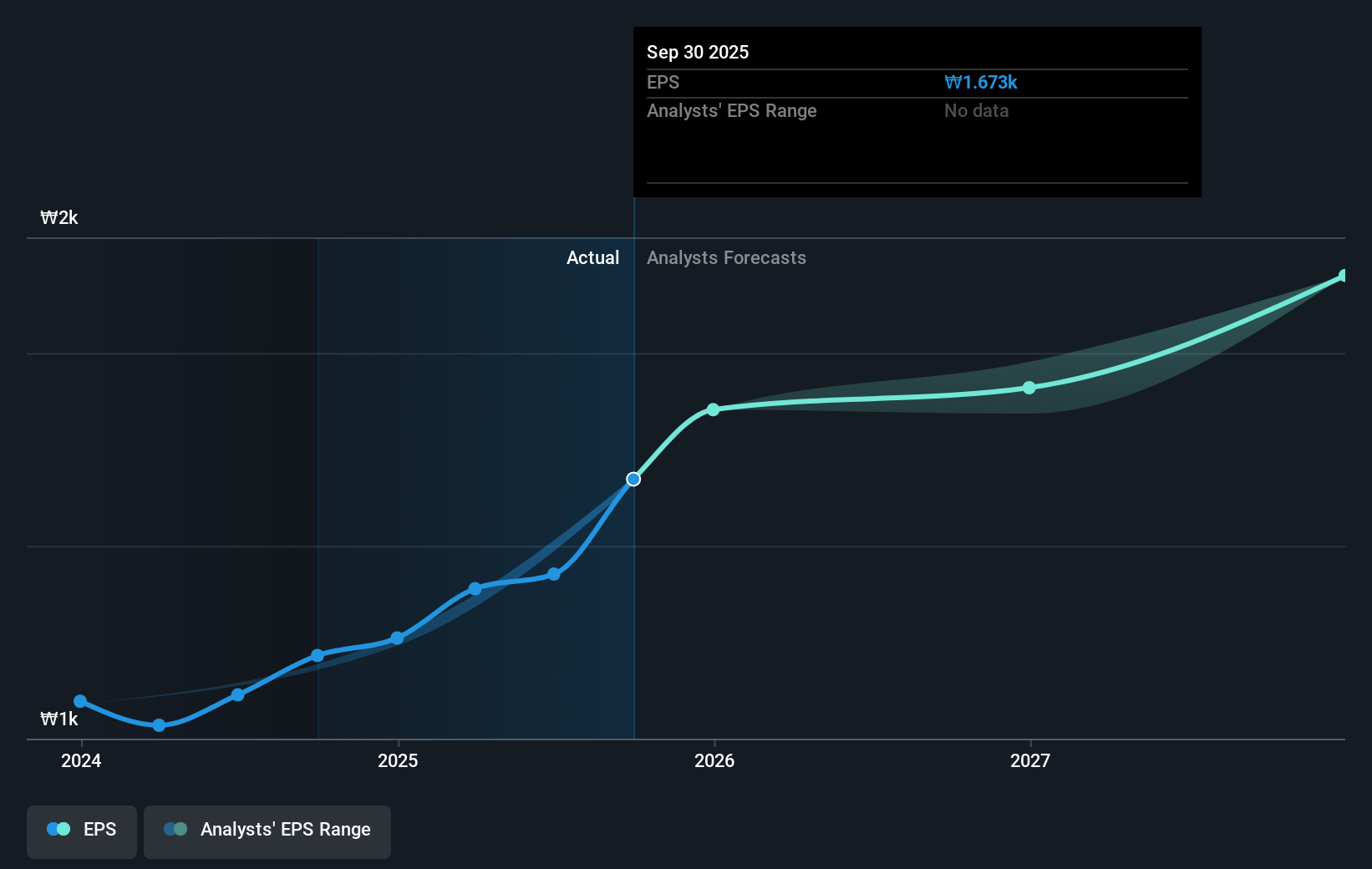
Task: Toggle the Analysts' EPS Range visibility
Action: (267, 831)
